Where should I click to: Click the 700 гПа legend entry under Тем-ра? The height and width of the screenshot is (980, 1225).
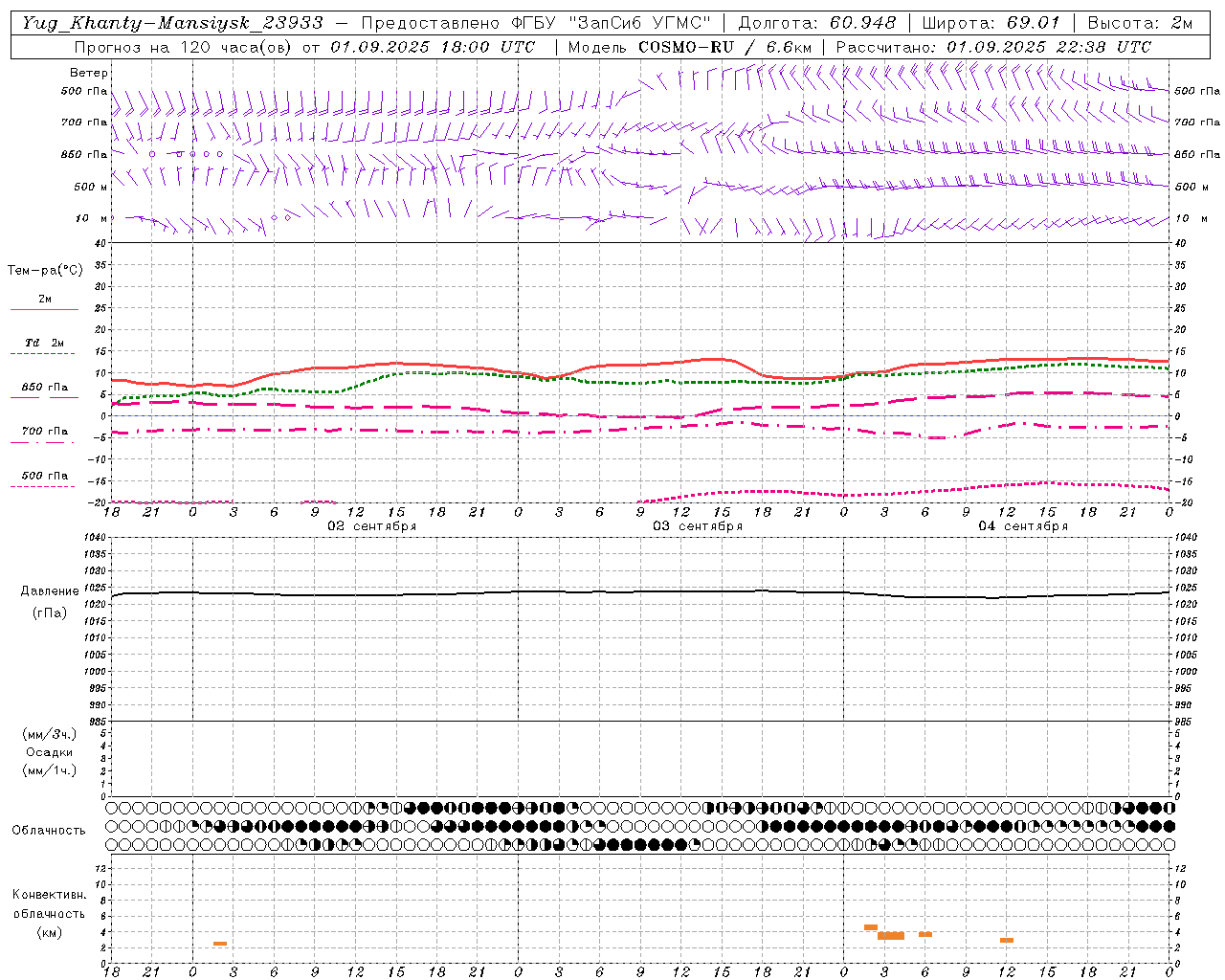pos(44,432)
